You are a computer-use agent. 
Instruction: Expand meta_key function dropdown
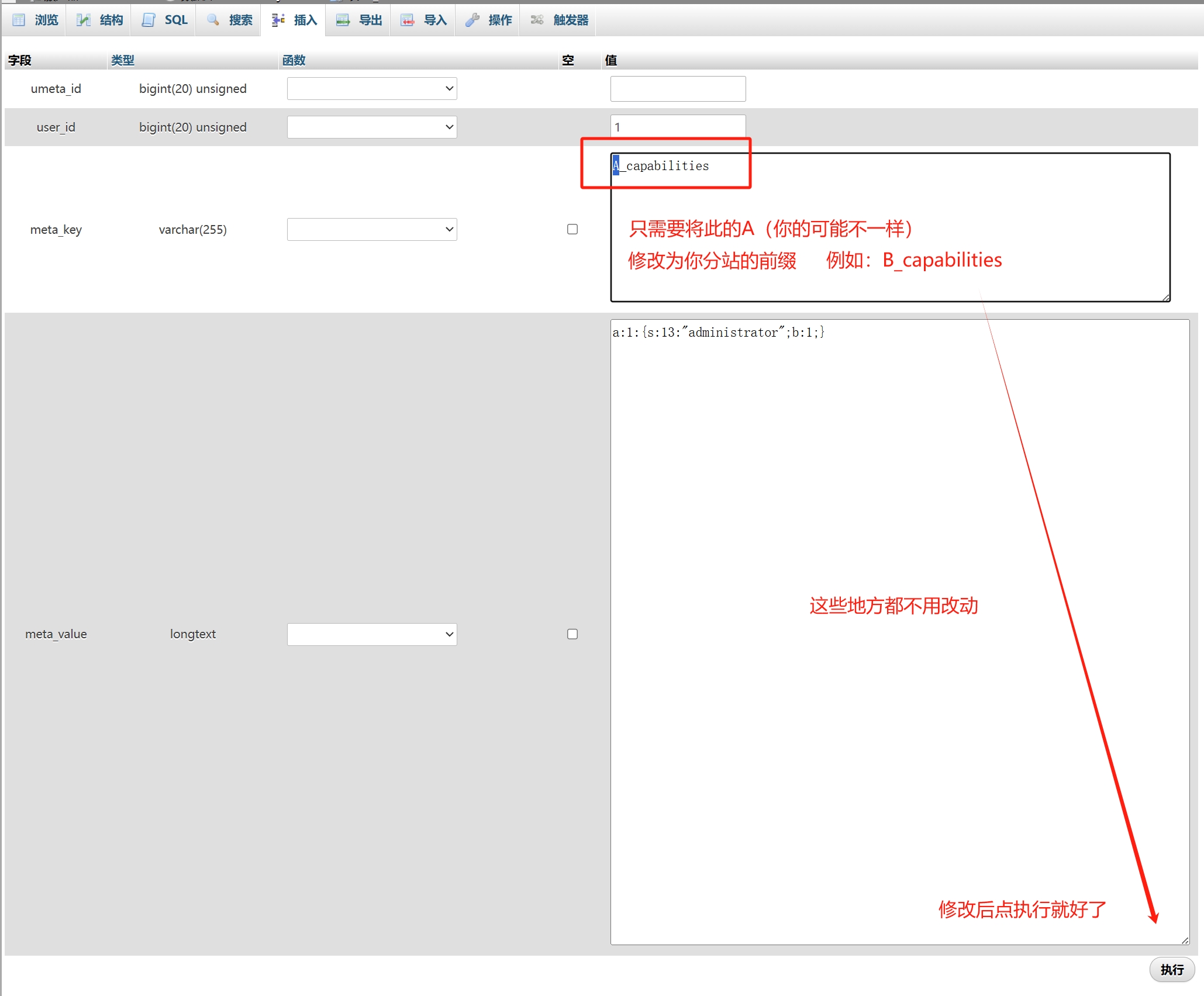click(372, 230)
